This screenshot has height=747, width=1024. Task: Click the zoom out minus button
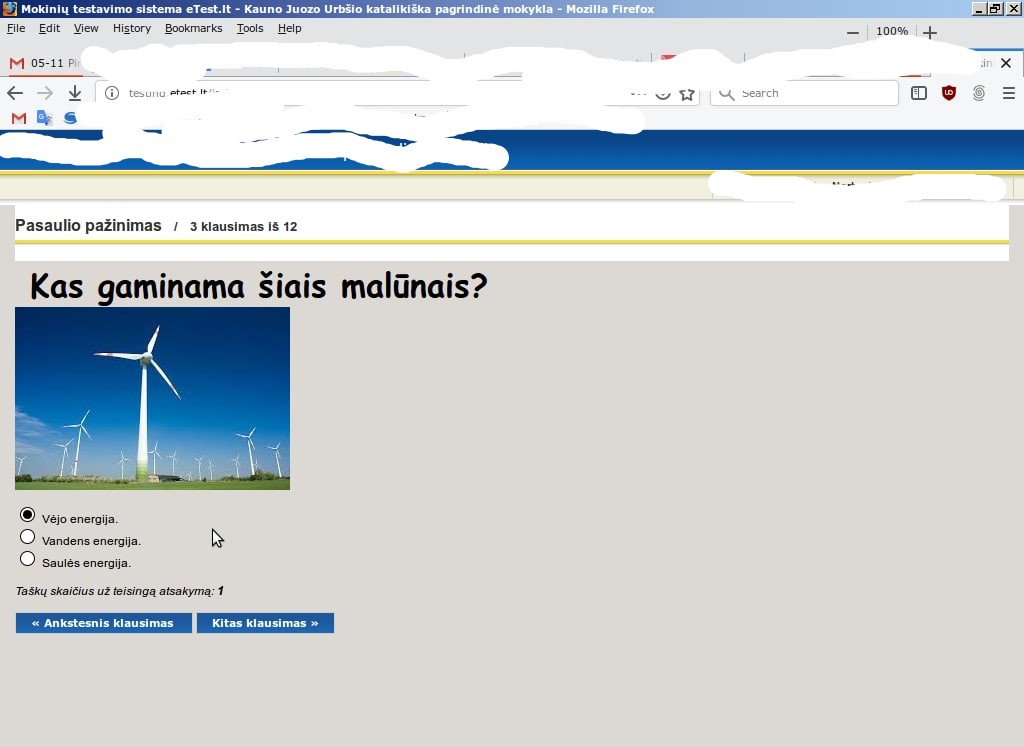pyautogui.click(x=853, y=32)
